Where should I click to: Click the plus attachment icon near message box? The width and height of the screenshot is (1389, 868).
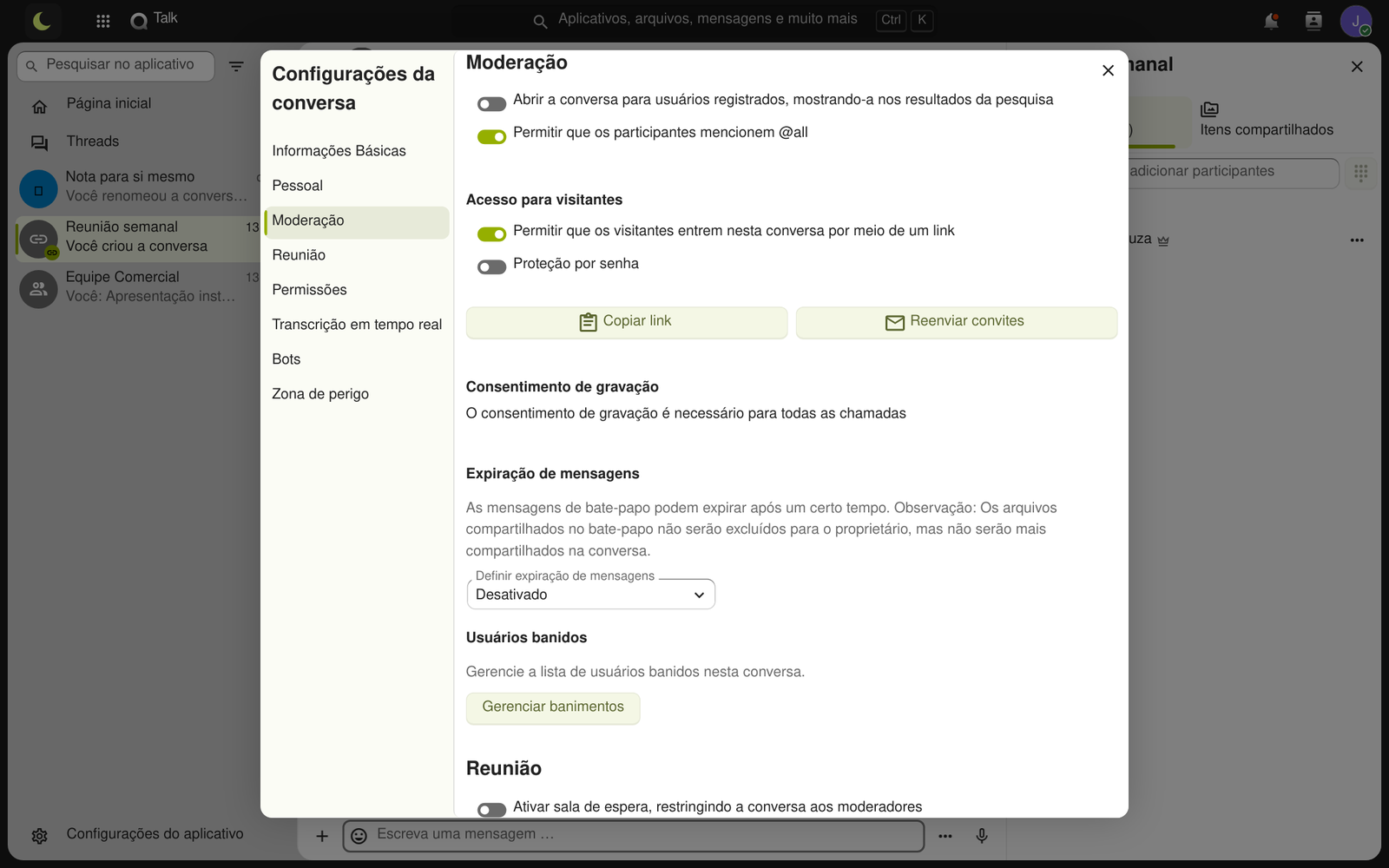(322, 836)
